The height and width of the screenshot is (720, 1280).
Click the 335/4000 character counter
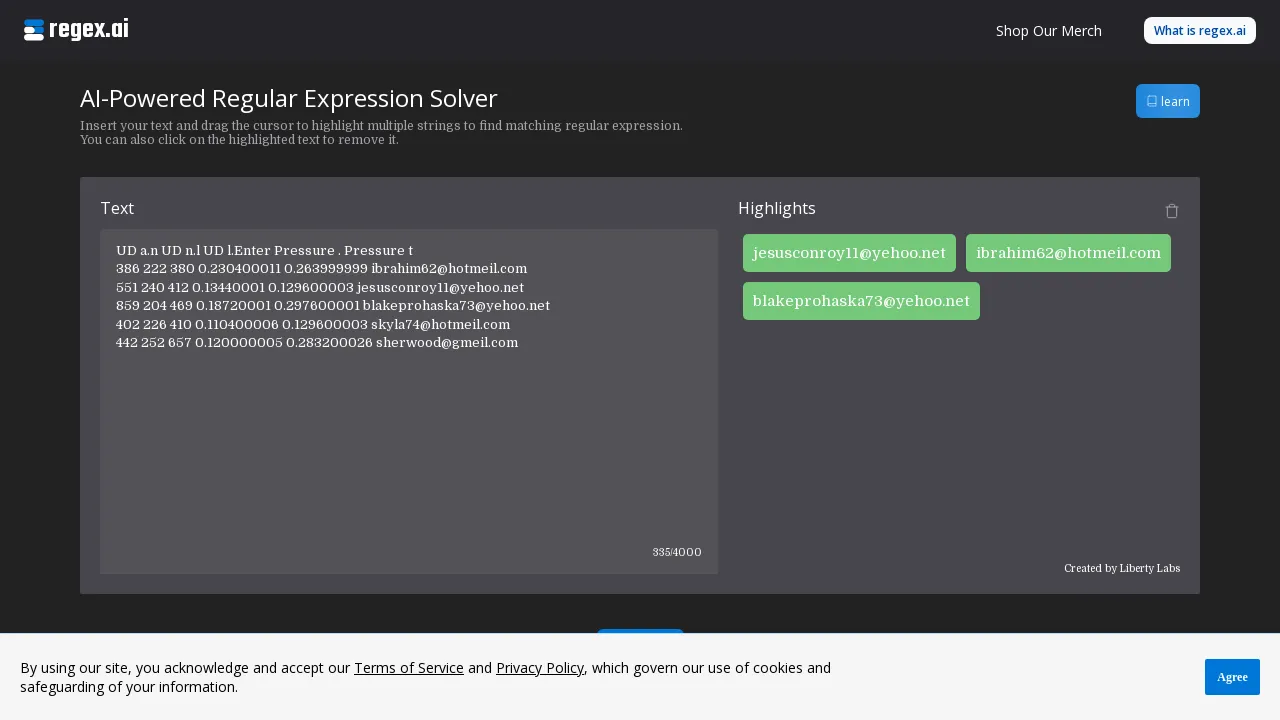(x=677, y=552)
